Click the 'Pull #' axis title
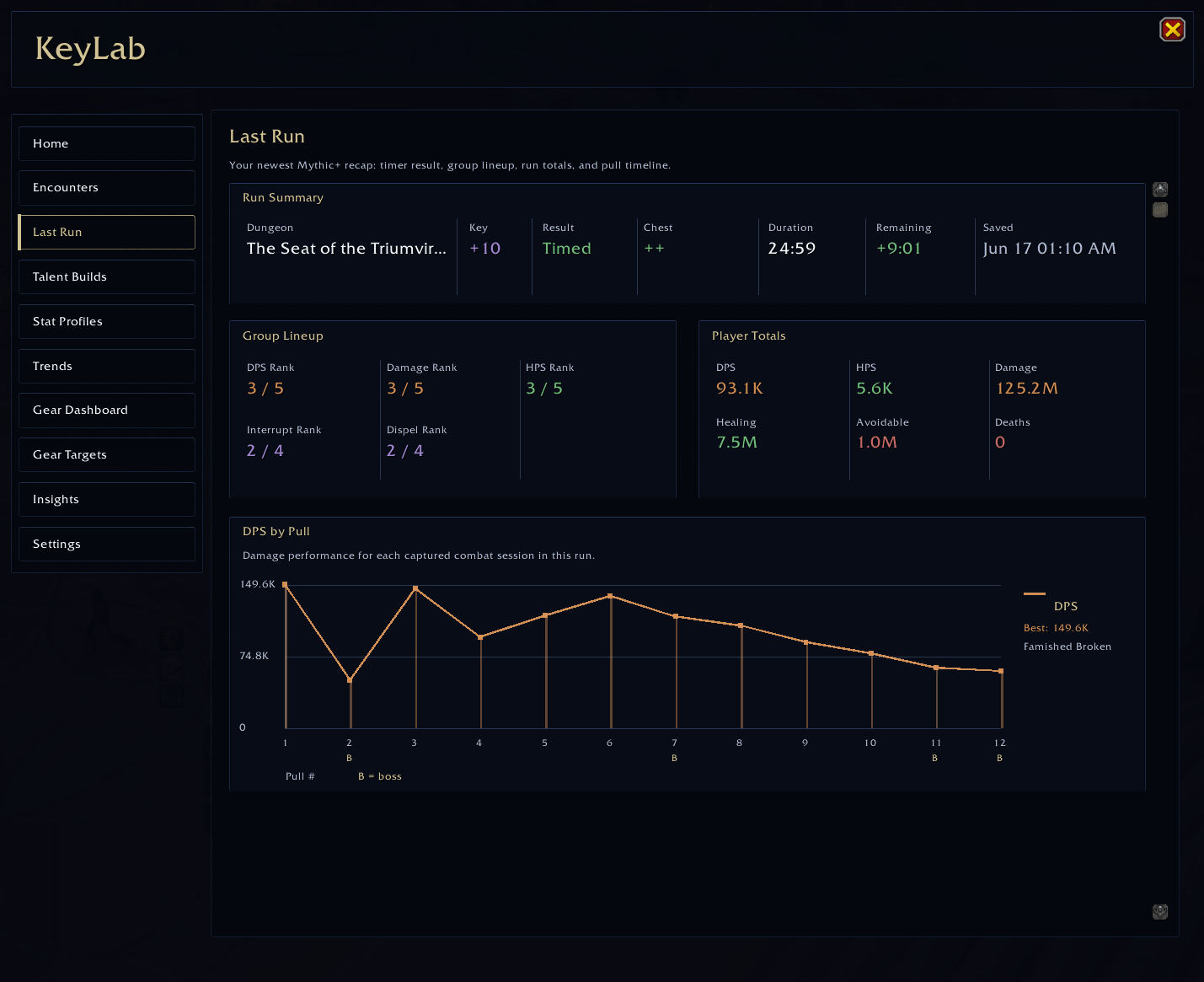 (300, 776)
